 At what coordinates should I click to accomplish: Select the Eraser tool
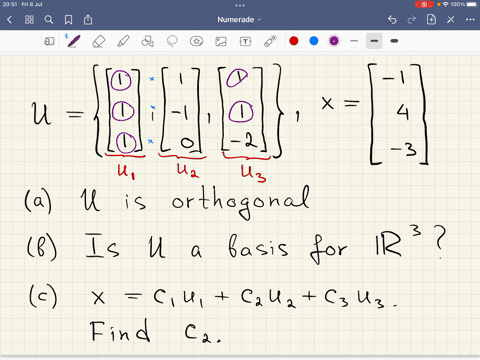click(98, 41)
